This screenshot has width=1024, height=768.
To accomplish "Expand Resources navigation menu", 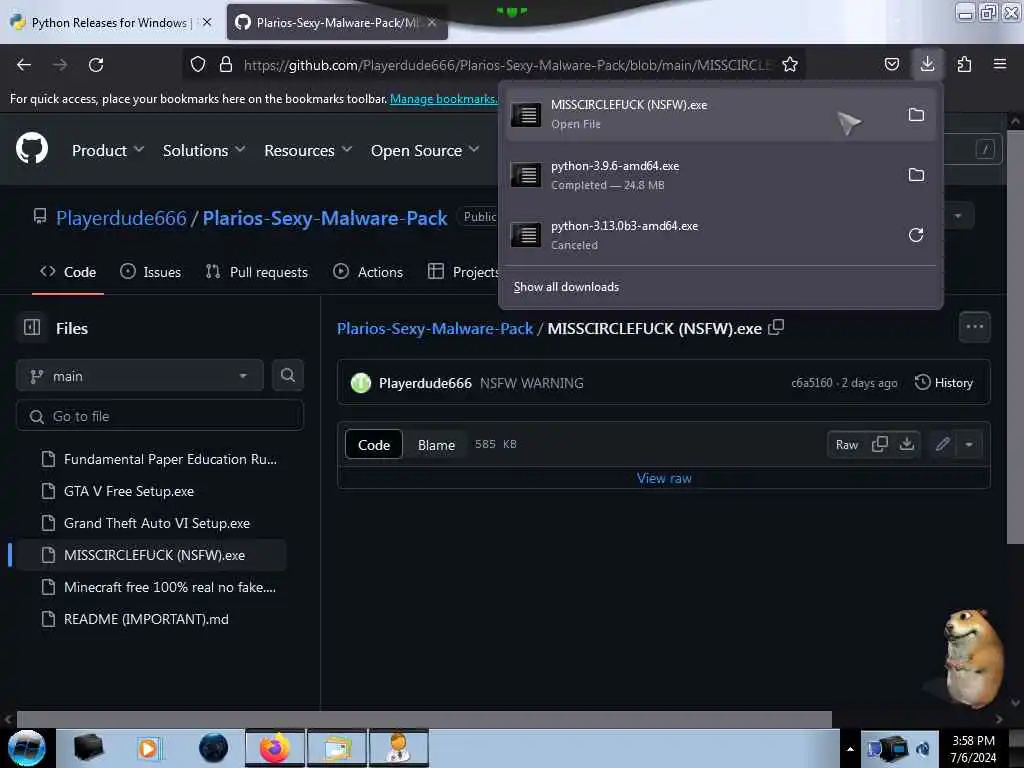I will [308, 150].
